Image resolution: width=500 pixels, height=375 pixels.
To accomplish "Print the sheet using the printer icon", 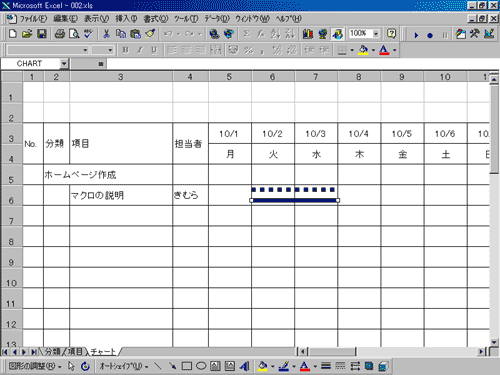I will tap(60, 34).
